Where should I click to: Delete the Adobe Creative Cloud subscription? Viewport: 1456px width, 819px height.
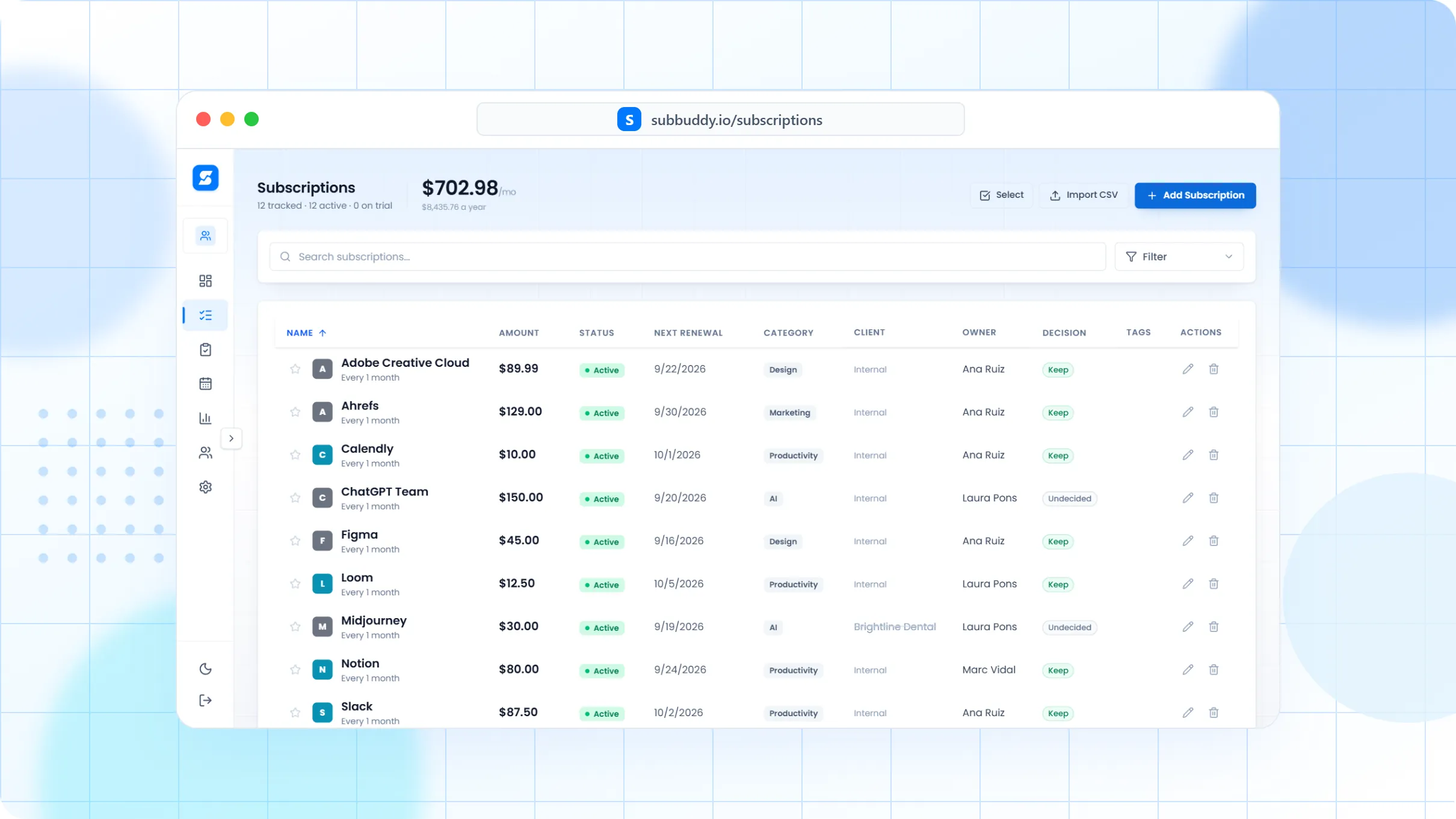coord(1214,369)
